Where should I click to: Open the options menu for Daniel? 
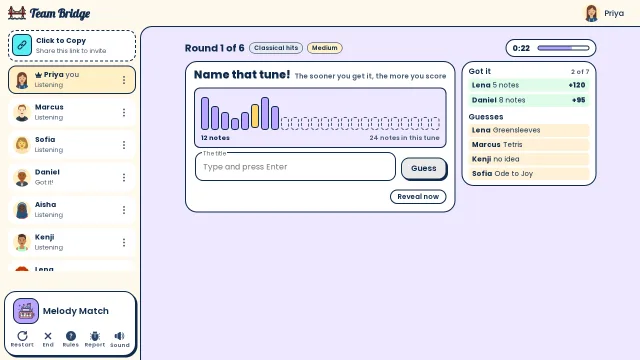pyautogui.click(x=124, y=178)
